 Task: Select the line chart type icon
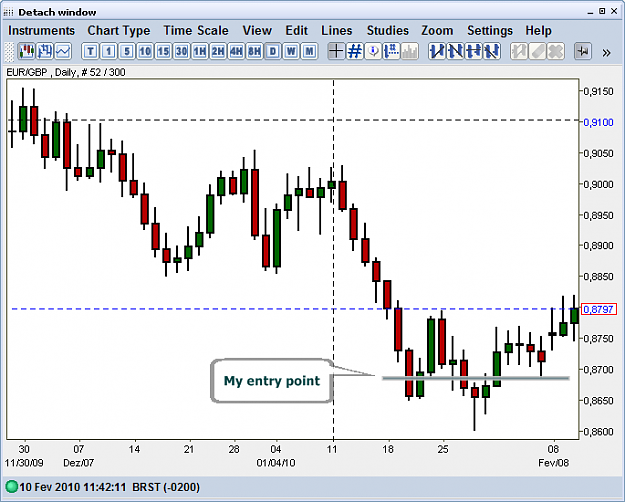63,51
